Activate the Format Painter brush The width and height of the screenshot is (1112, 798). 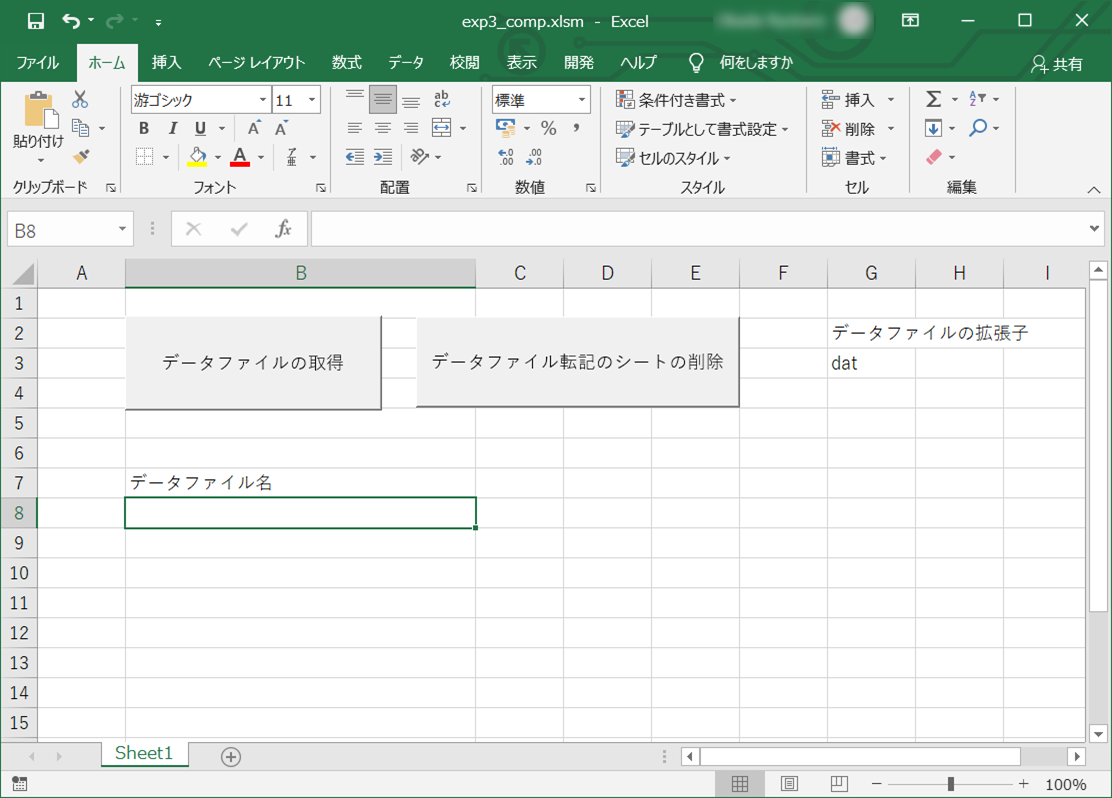(x=81, y=157)
